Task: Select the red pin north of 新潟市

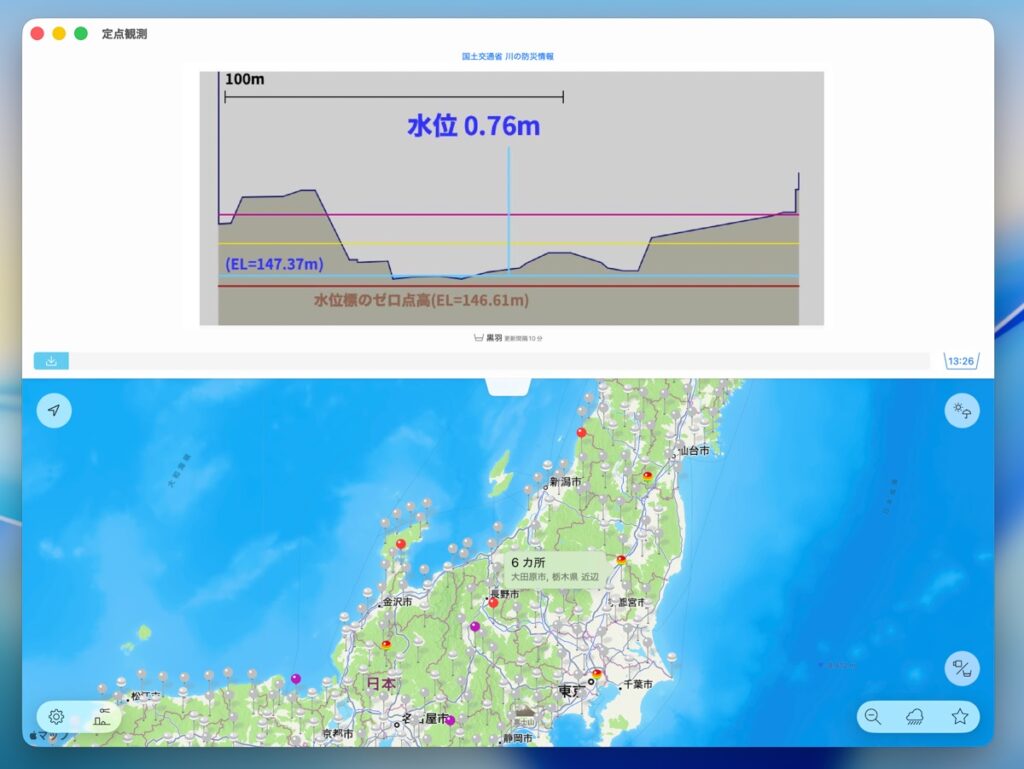Action: (x=581, y=432)
